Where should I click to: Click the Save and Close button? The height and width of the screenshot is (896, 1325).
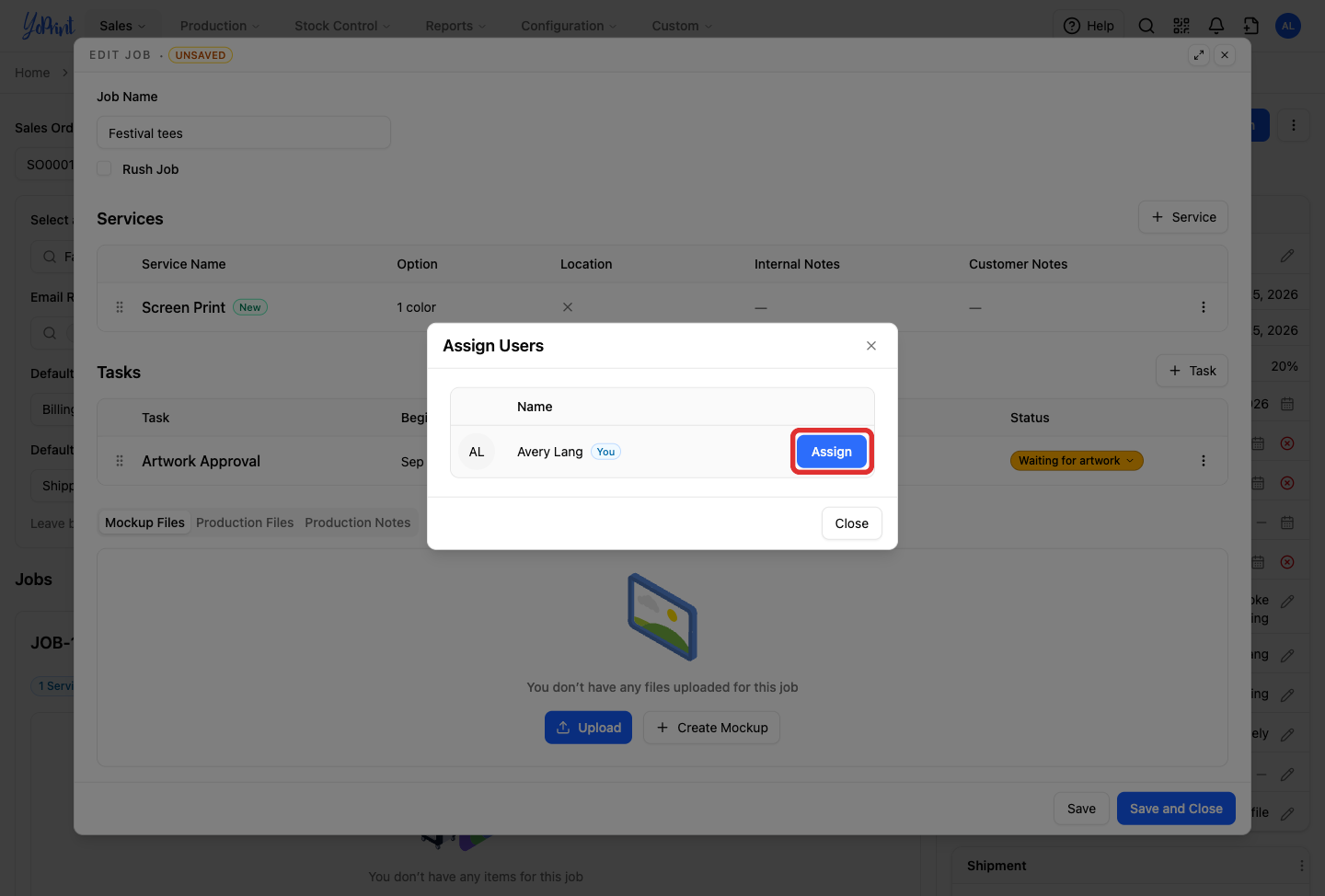point(1176,809)
